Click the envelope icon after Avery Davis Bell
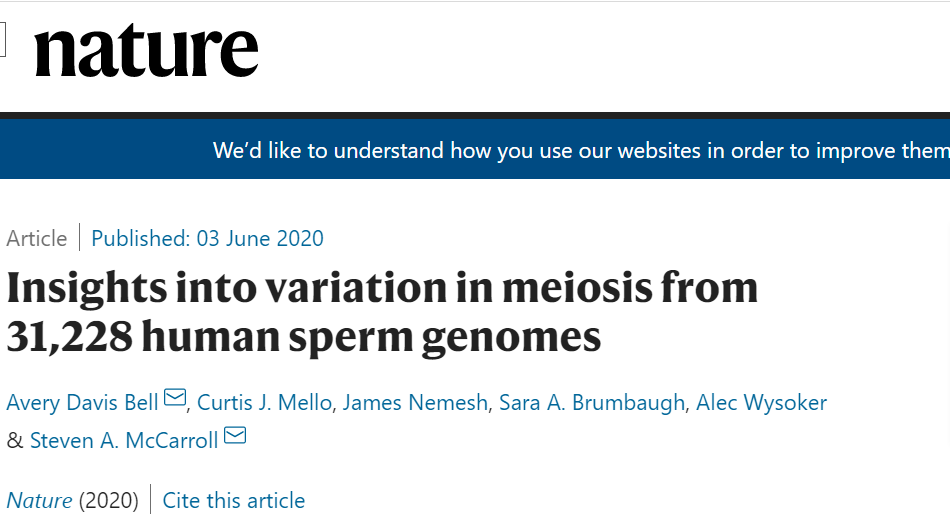The height and width of the screenshot is (520, 950). (x=175, y=399)
